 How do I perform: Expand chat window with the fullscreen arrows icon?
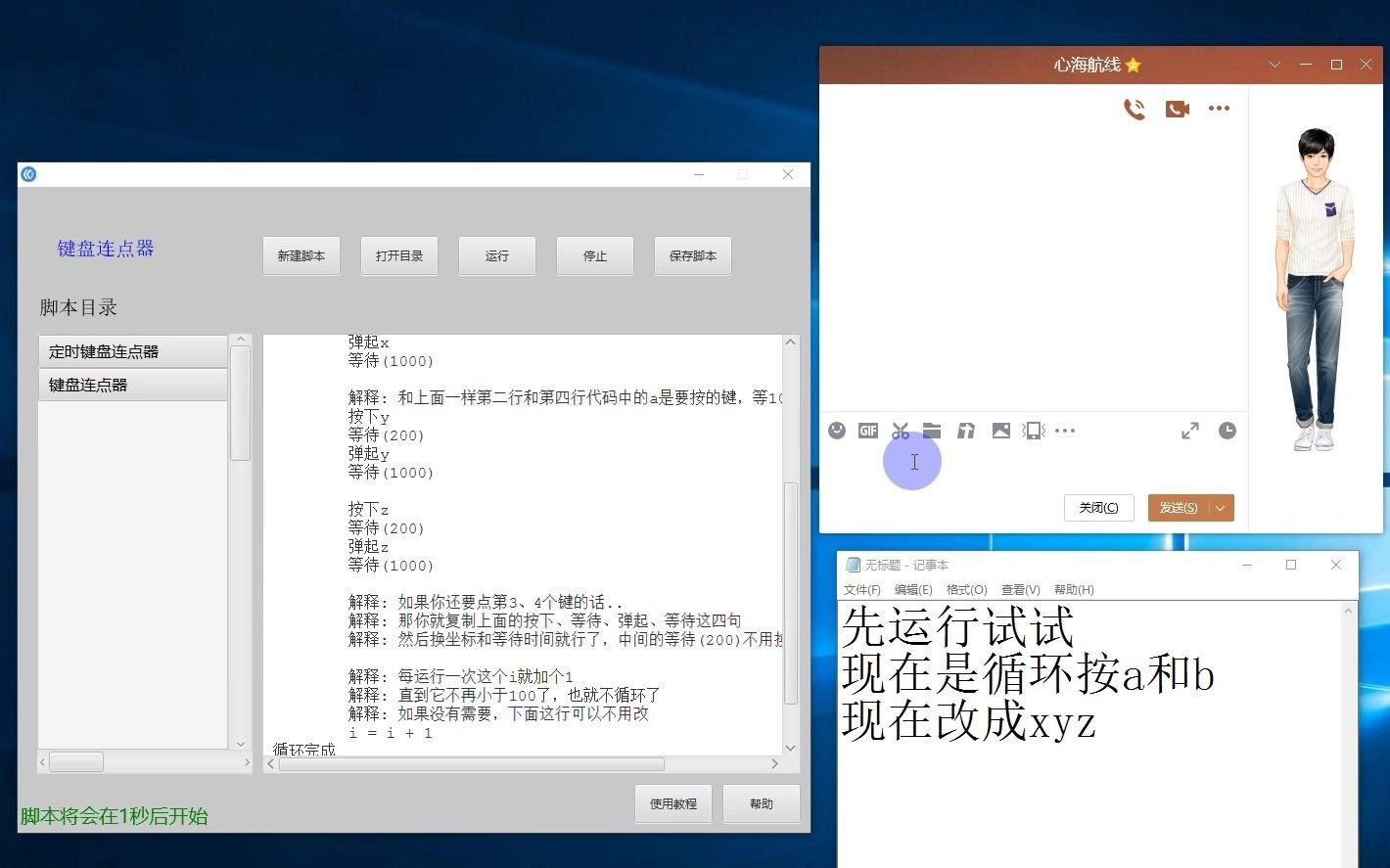[1189, 431]
